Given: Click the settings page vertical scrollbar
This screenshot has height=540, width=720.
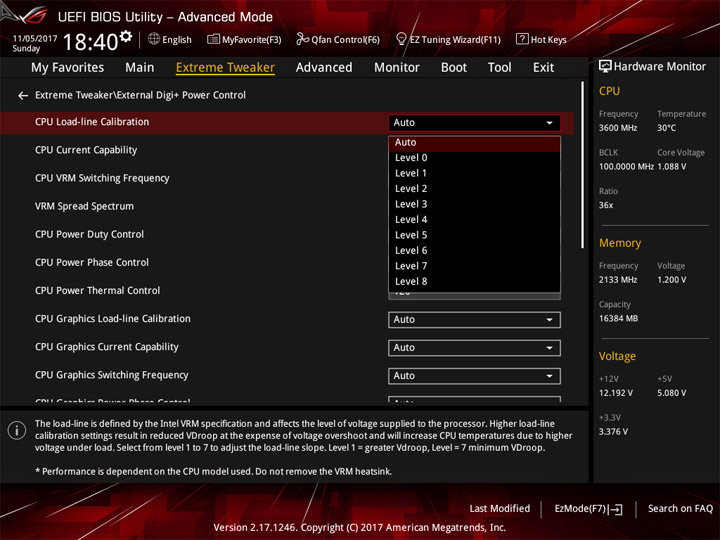Looking at the screenshot, I should (583, 165).
